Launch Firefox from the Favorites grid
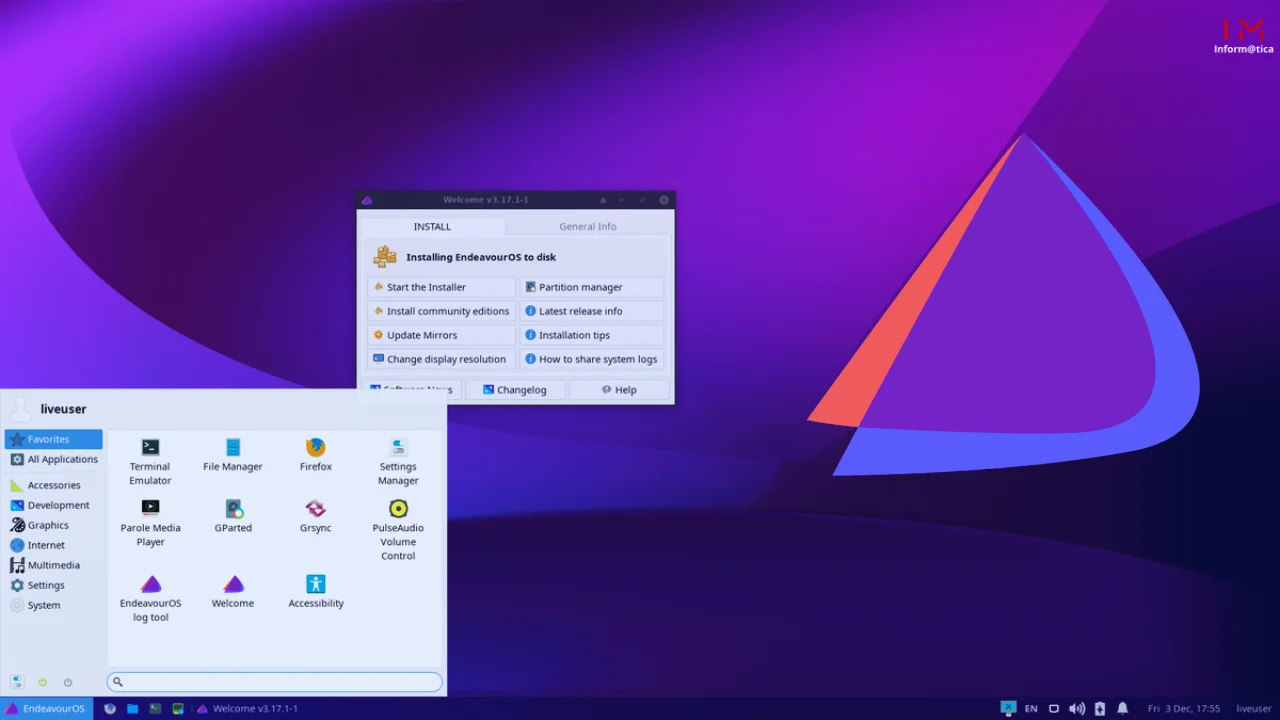Screen dimensions: 1280x720 point(315,454)
